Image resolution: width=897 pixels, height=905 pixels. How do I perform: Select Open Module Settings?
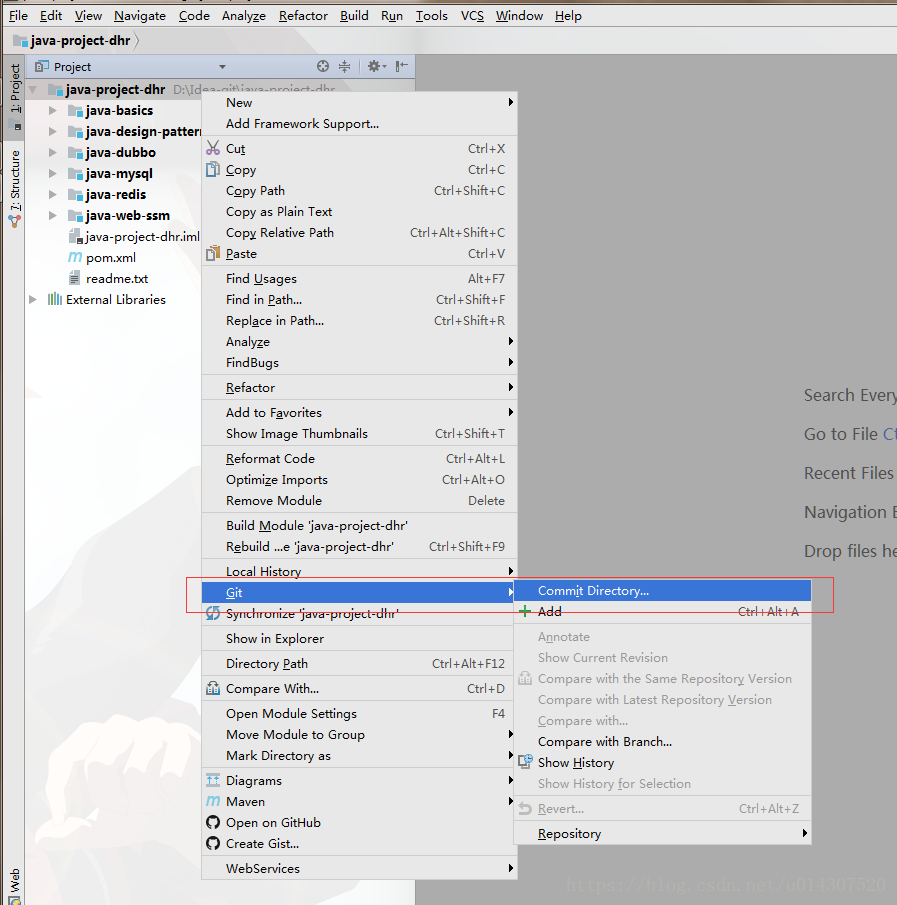(359, 713)
